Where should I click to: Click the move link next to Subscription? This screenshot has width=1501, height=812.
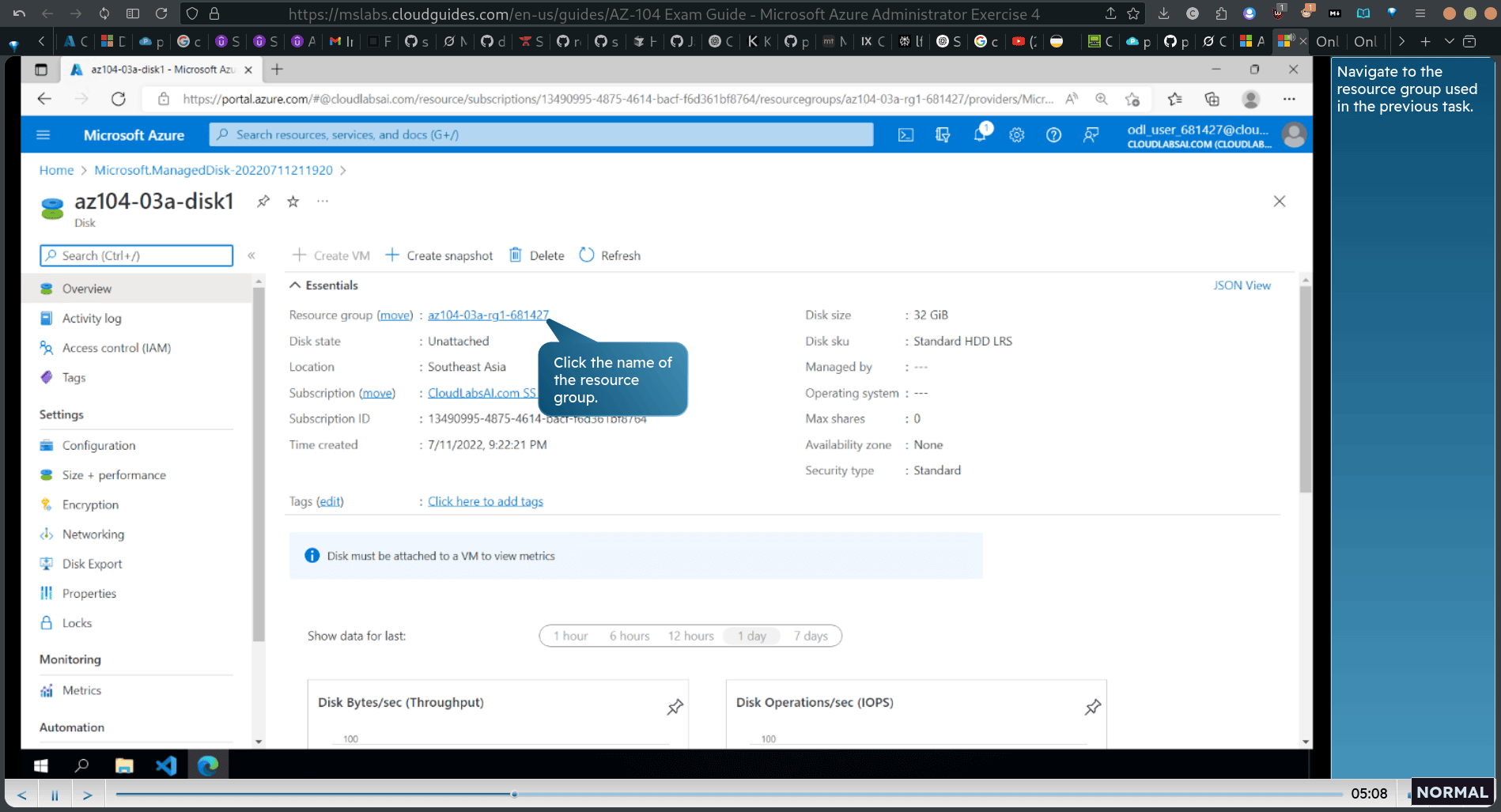(377, 393)
